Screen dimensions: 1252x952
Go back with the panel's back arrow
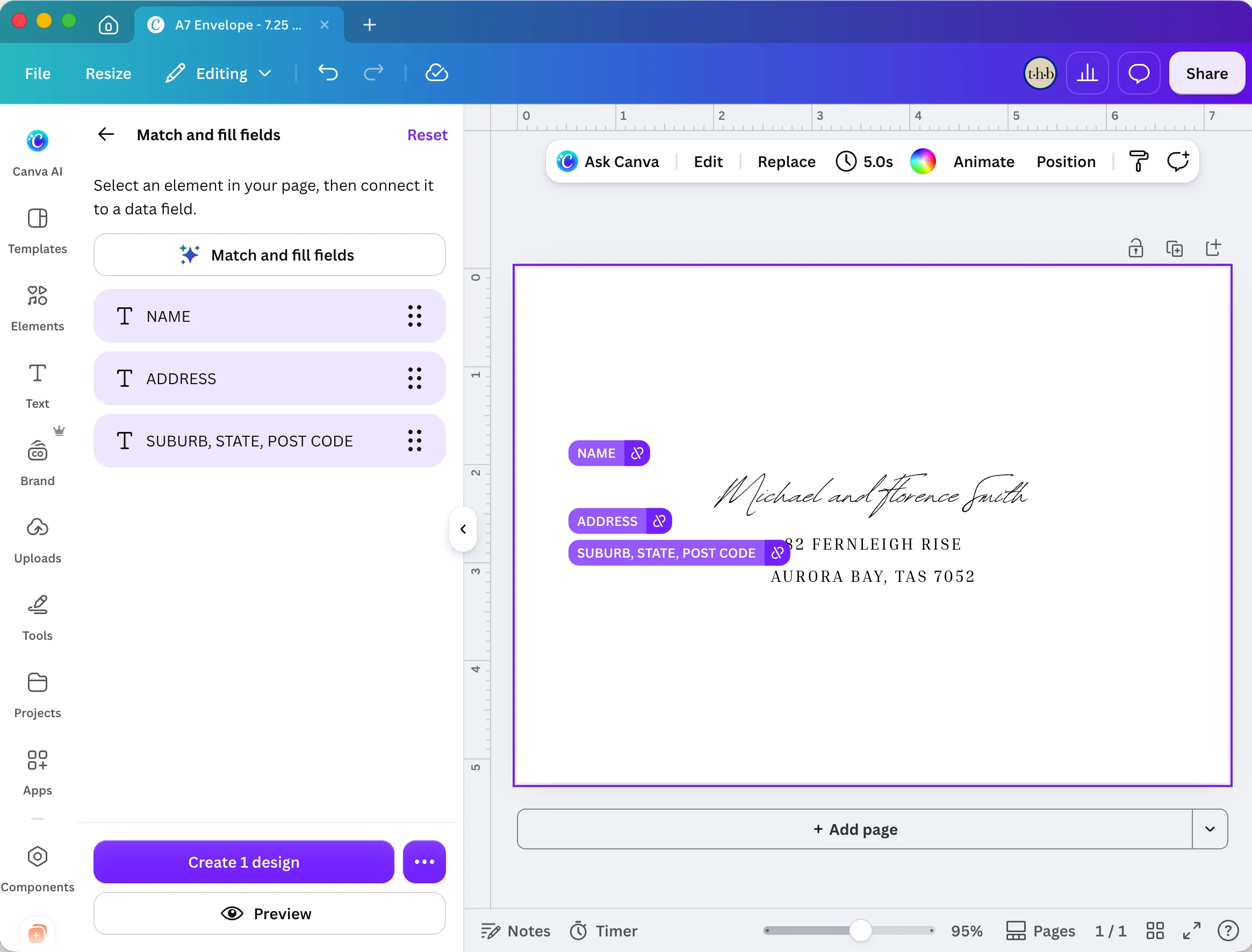point(106,134)
